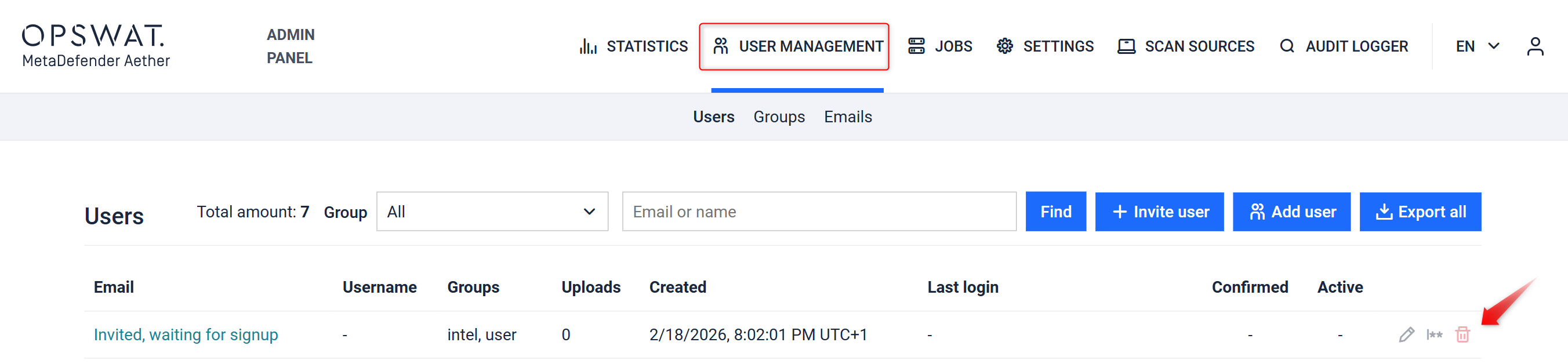Switch to the Groups tab
1568x364 pixels.
click(779, 117)
